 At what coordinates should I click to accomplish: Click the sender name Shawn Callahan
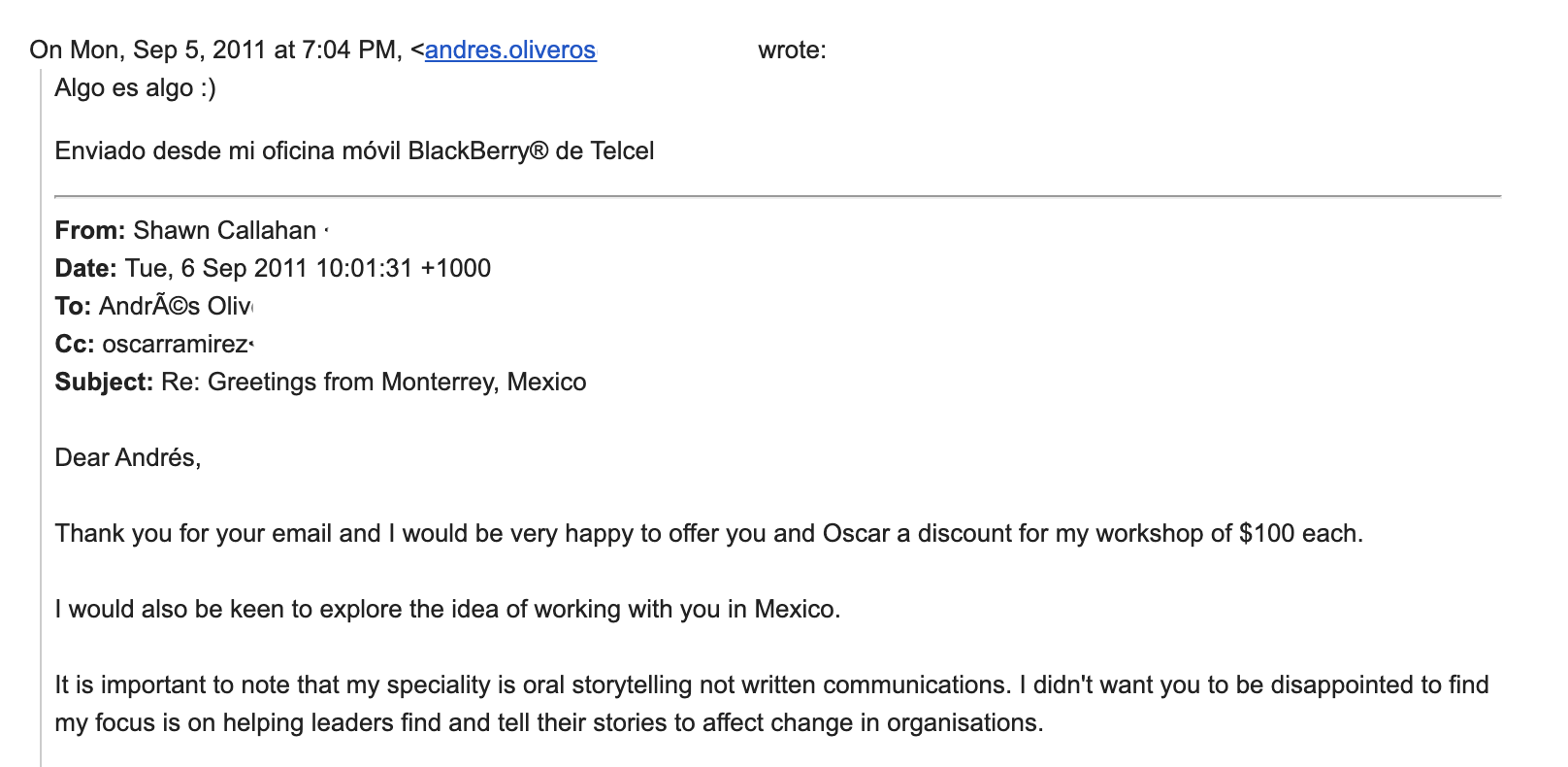225,230
